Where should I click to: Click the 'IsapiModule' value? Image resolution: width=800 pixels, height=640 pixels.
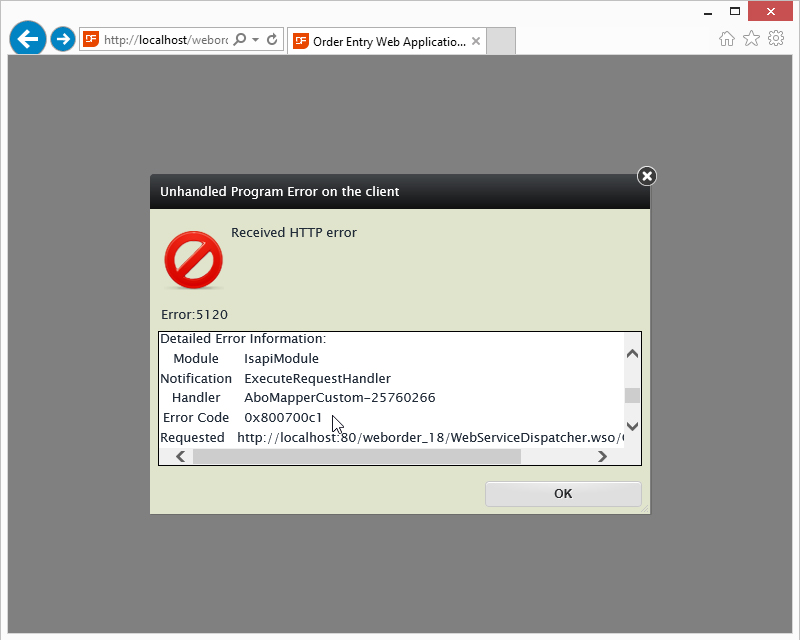click(281, 359)
